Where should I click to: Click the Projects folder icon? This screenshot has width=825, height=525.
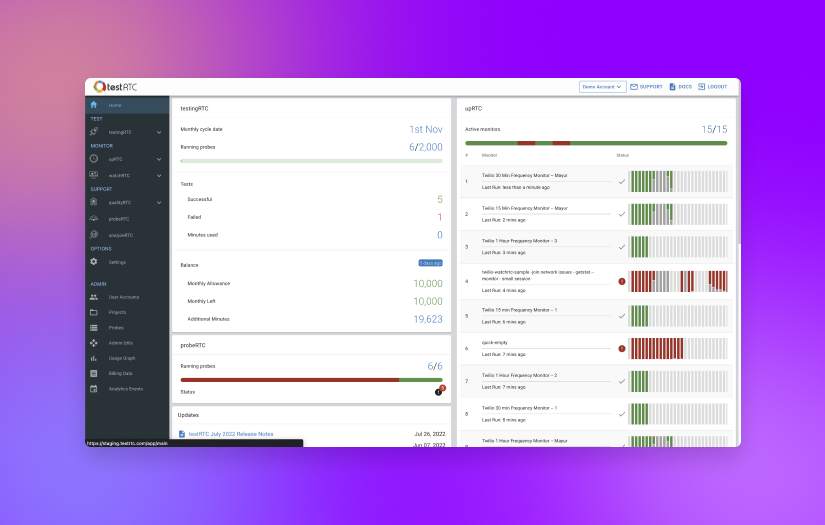pyautogui.click(x=94, y=312)
